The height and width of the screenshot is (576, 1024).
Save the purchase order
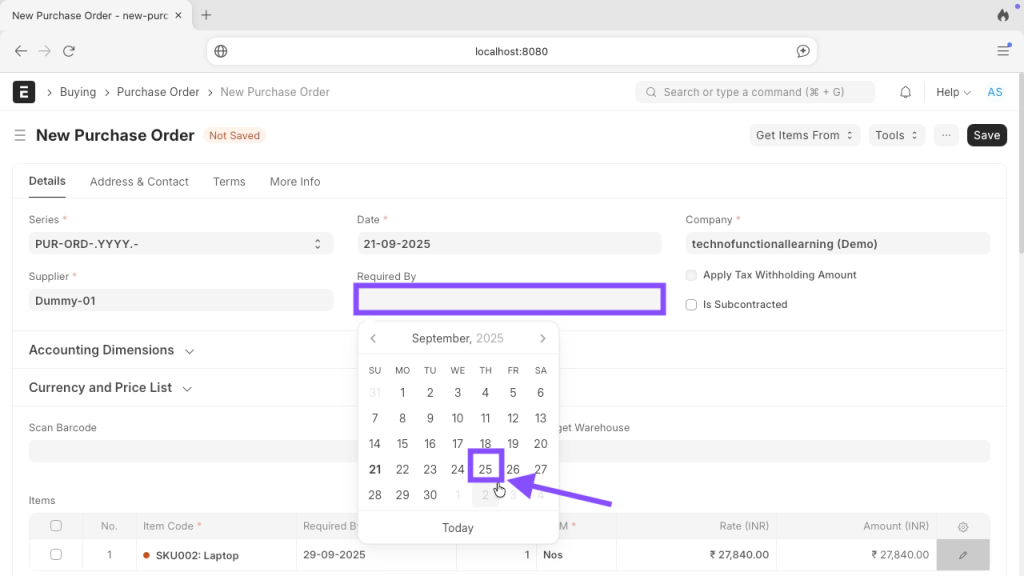(x=986, y=135)
